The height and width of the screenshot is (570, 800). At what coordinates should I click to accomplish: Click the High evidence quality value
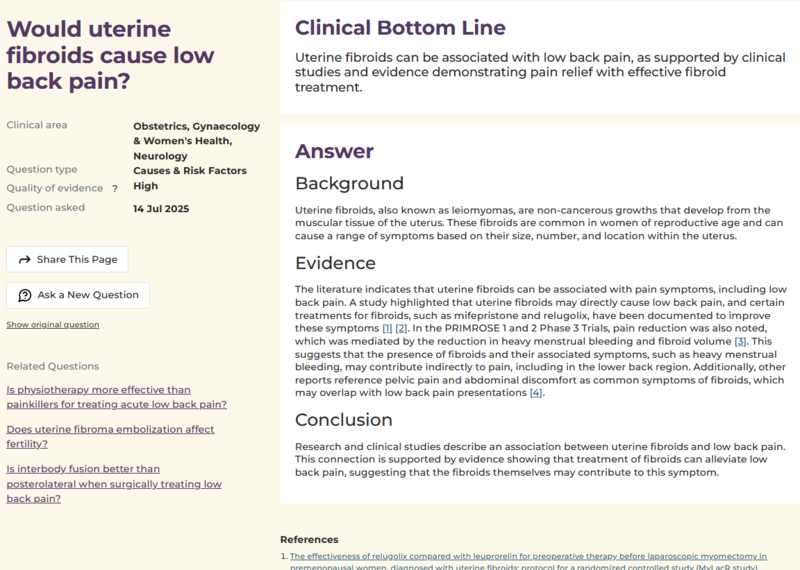[145, 186]
